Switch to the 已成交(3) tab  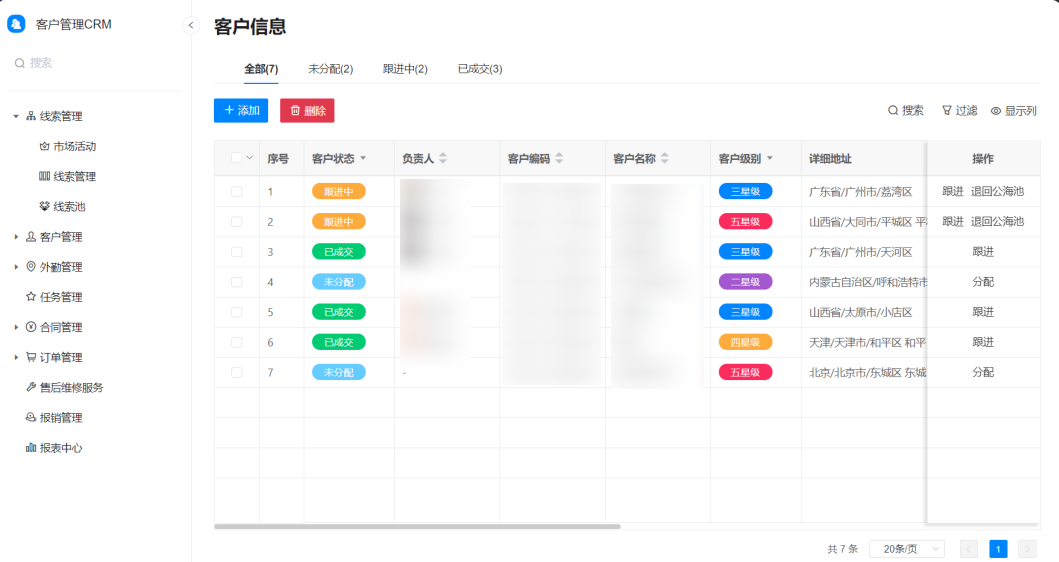tap(480, 69)
